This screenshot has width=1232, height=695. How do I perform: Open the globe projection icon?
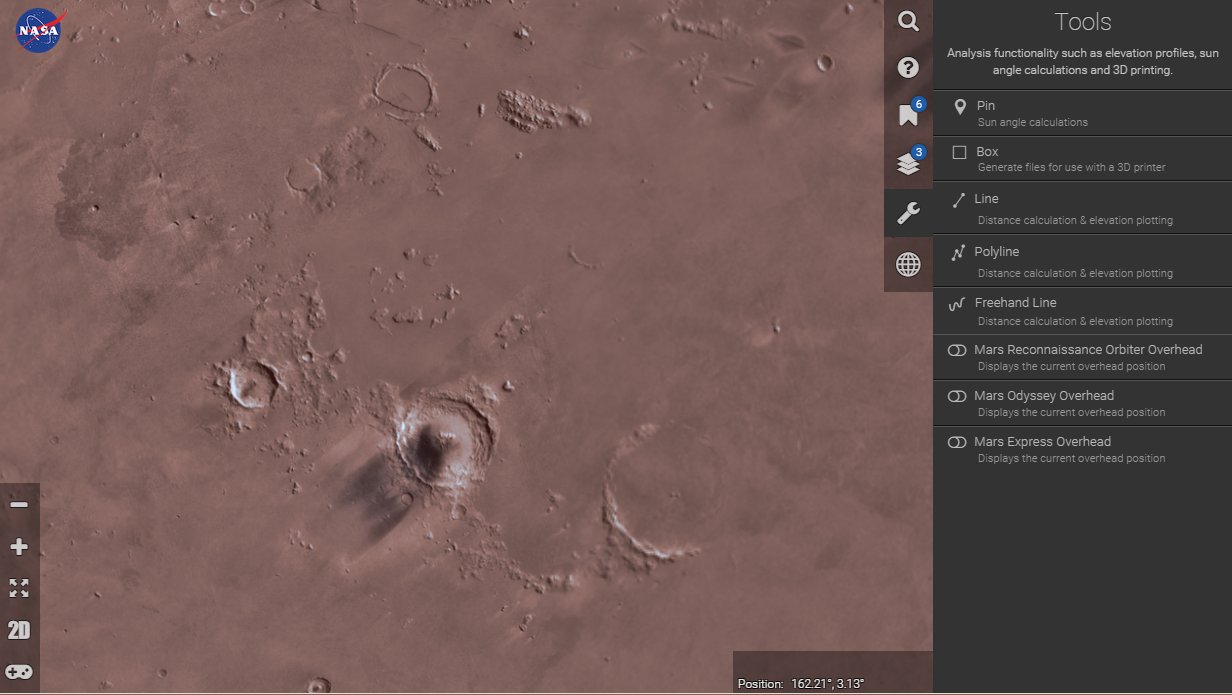908,264
